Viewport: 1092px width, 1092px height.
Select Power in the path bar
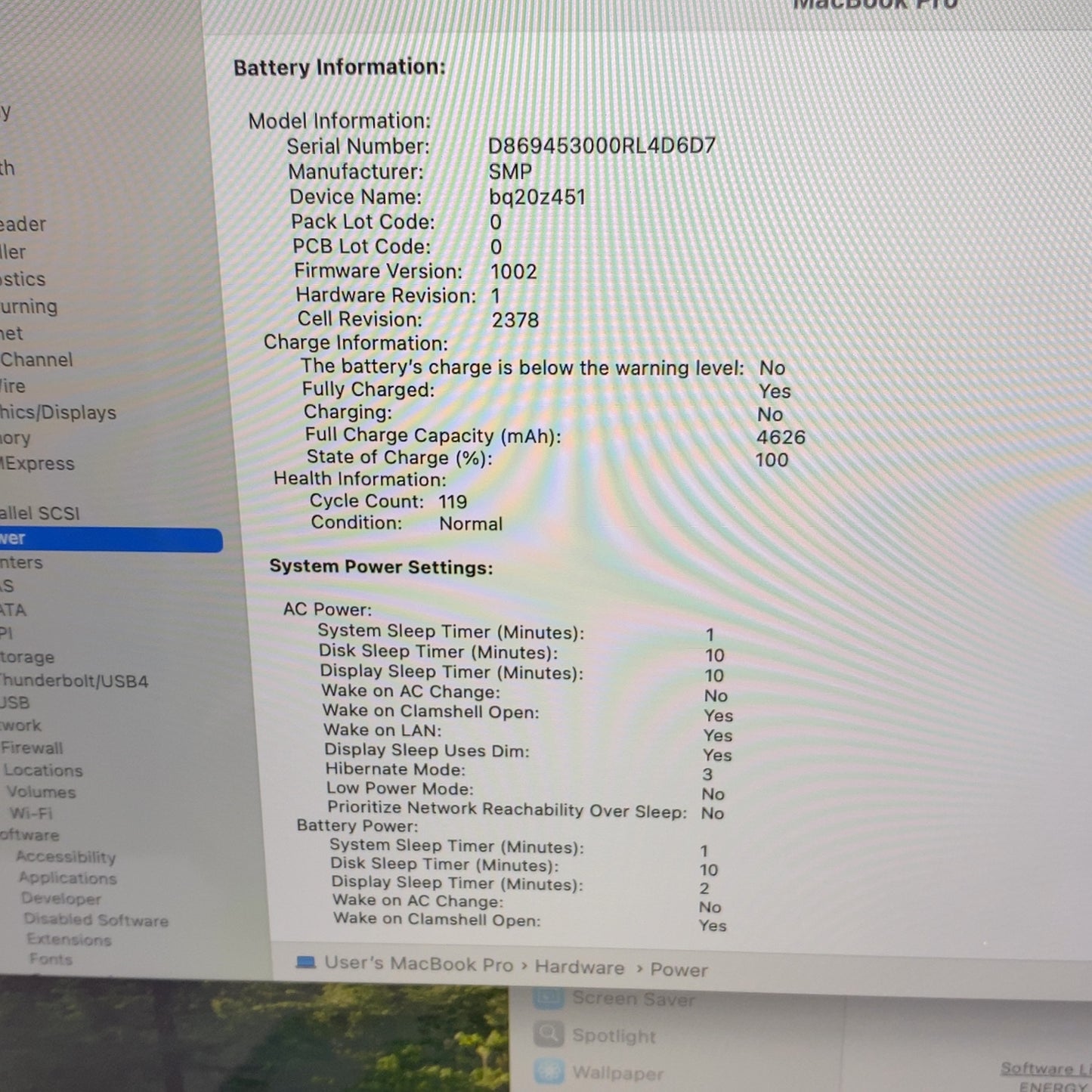click(679, 970)
